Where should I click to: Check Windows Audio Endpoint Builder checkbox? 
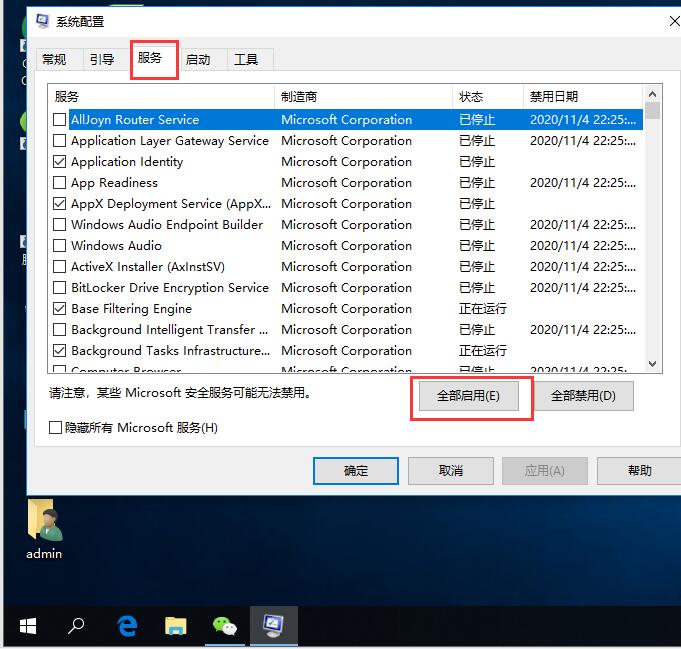click(60, 225)
